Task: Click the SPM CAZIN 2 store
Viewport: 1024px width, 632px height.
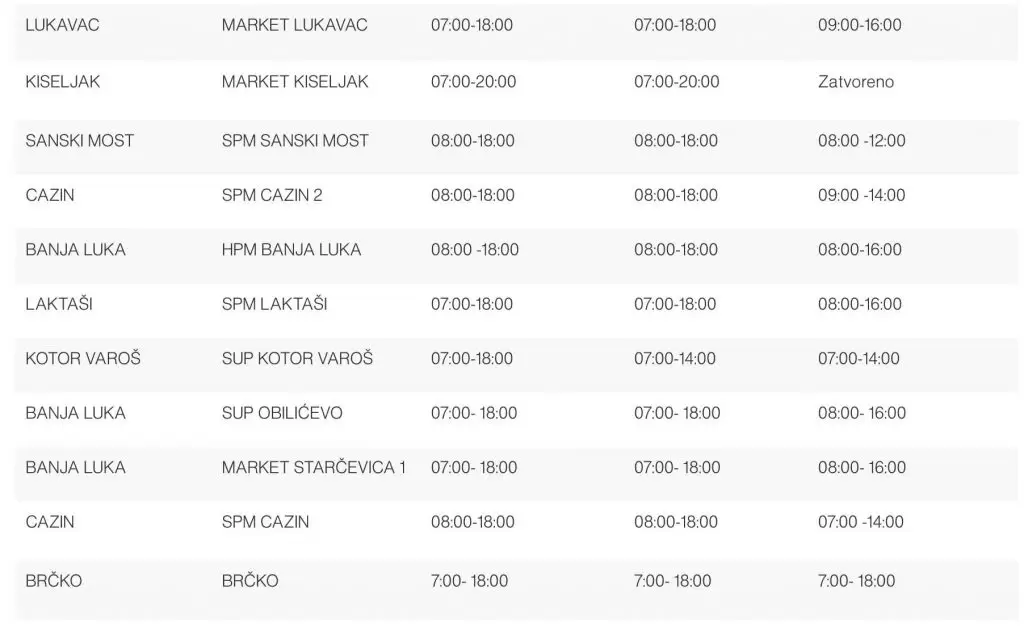Action: [x=272, y=196]
